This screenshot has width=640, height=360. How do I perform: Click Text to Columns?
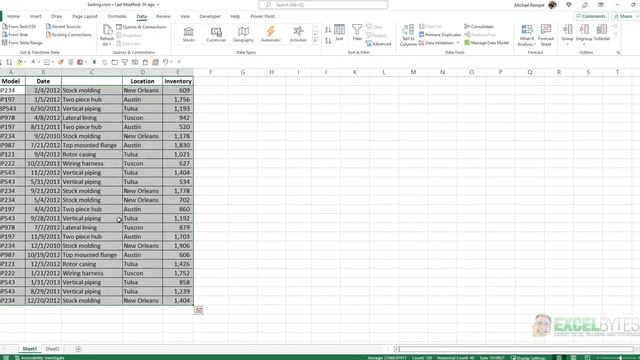click(x=408, y=36)
